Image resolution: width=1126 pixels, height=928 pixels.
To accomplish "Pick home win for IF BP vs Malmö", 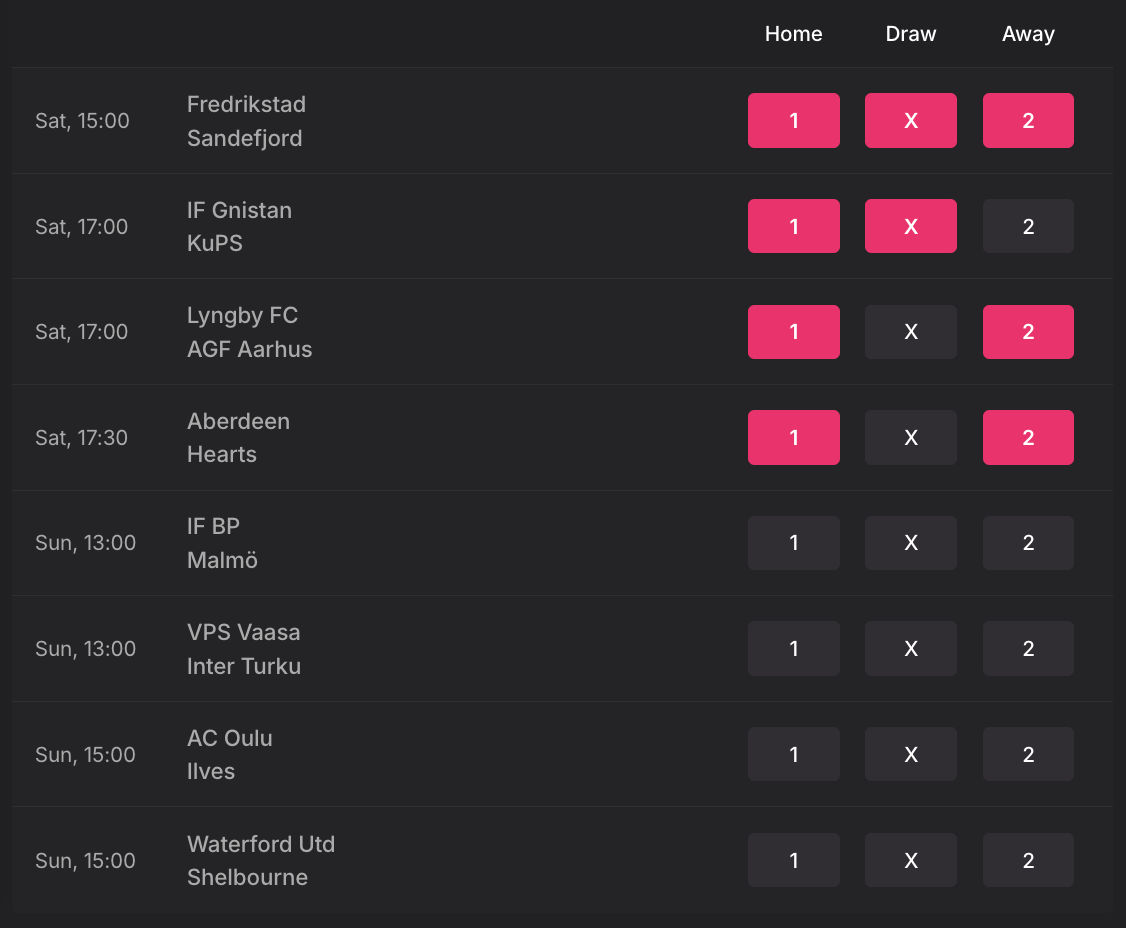I will [794, 543].
